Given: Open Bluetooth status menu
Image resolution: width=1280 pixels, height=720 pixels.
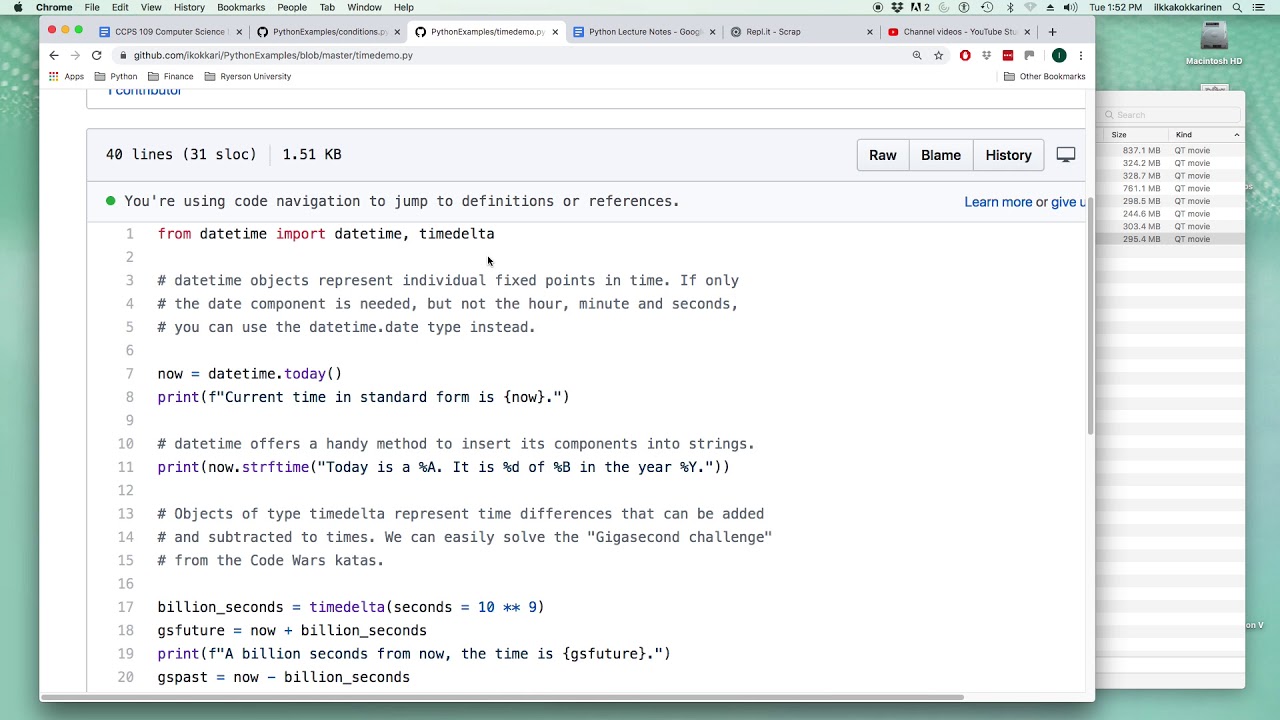Looking at the screenshot, I should pyautogui.click(x=1009, y=7).
